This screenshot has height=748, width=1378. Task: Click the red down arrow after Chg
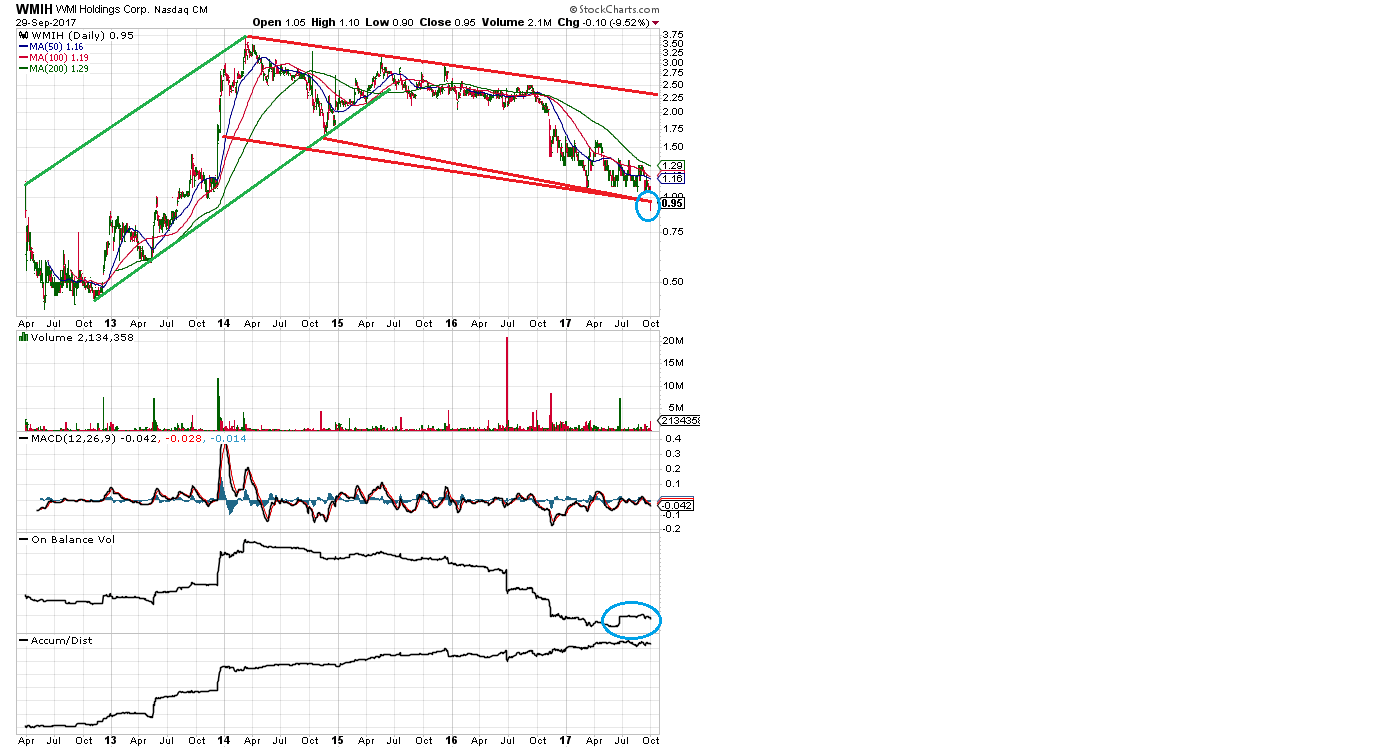(x=654, y=22)
